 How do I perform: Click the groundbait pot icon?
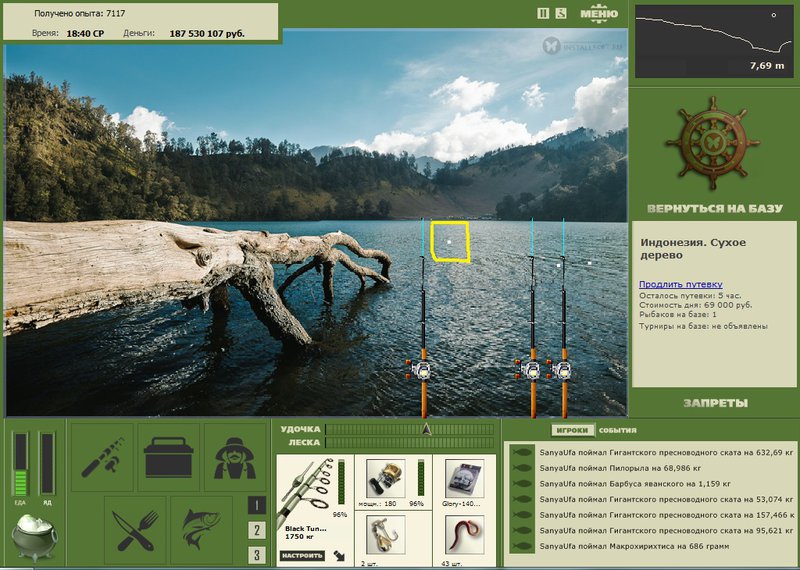pyautogui.click(x=34, y=536)
